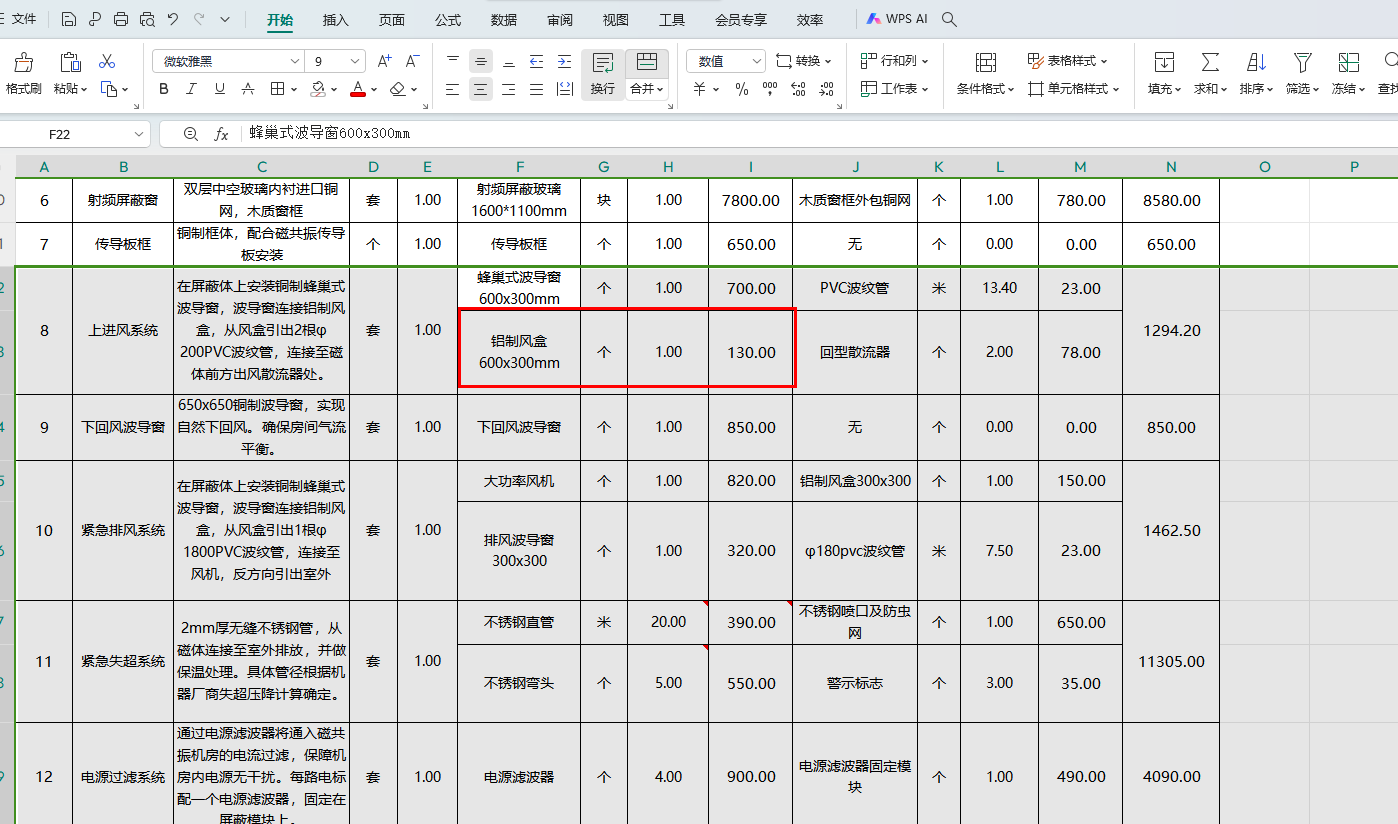This screenshot has width=1398, height=824.
Task: Expand the Merge (合并) dropdown arrow
Action: coord(661,89)
